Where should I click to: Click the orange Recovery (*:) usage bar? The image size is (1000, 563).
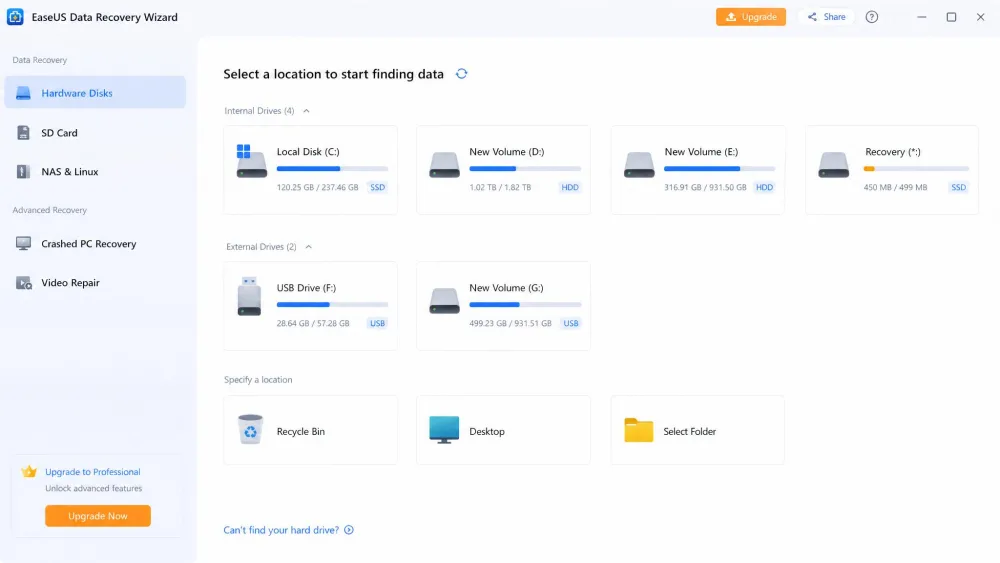click(916, 169)
